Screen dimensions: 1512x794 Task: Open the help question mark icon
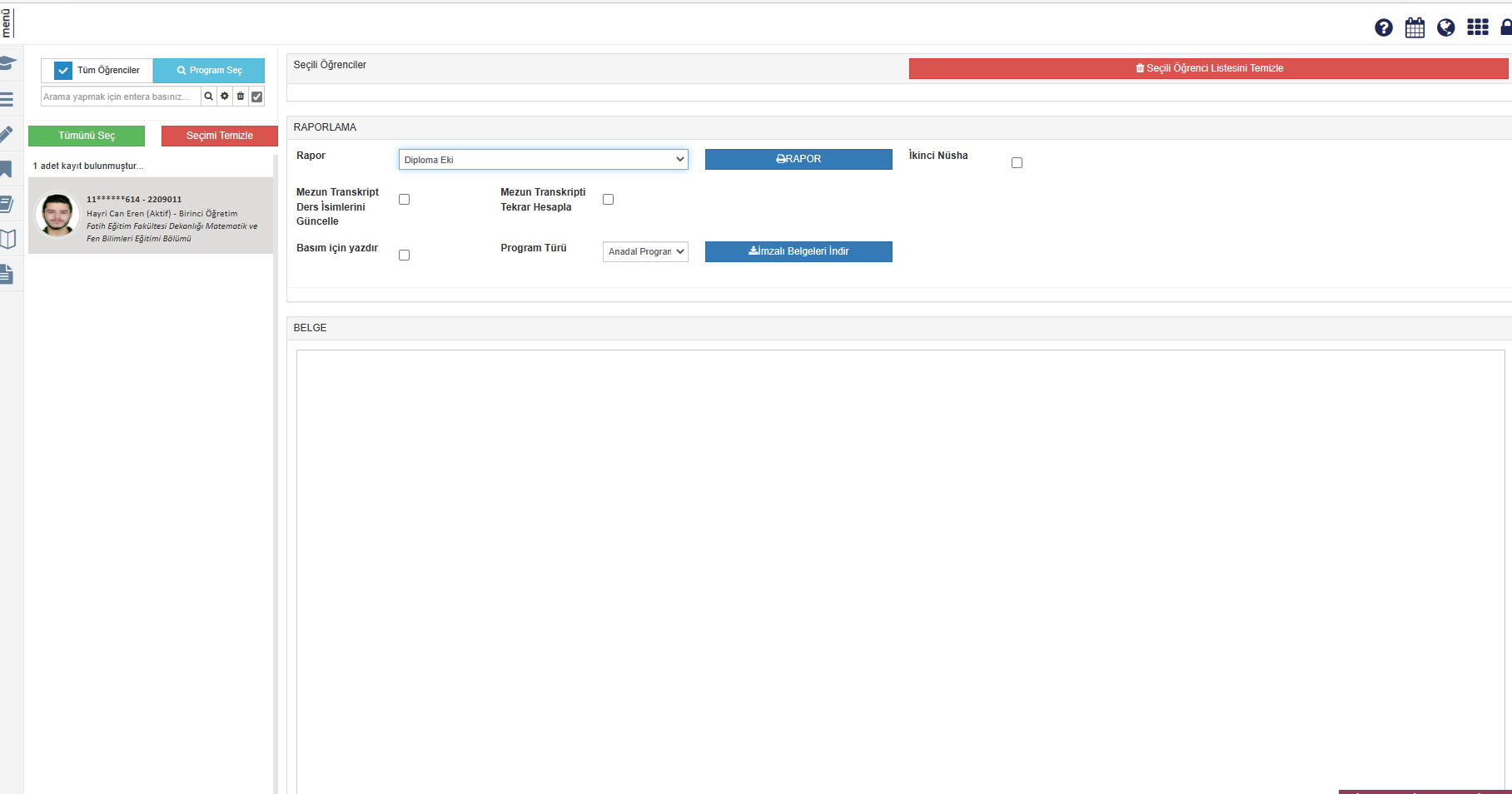click(x=1383, y=28)
